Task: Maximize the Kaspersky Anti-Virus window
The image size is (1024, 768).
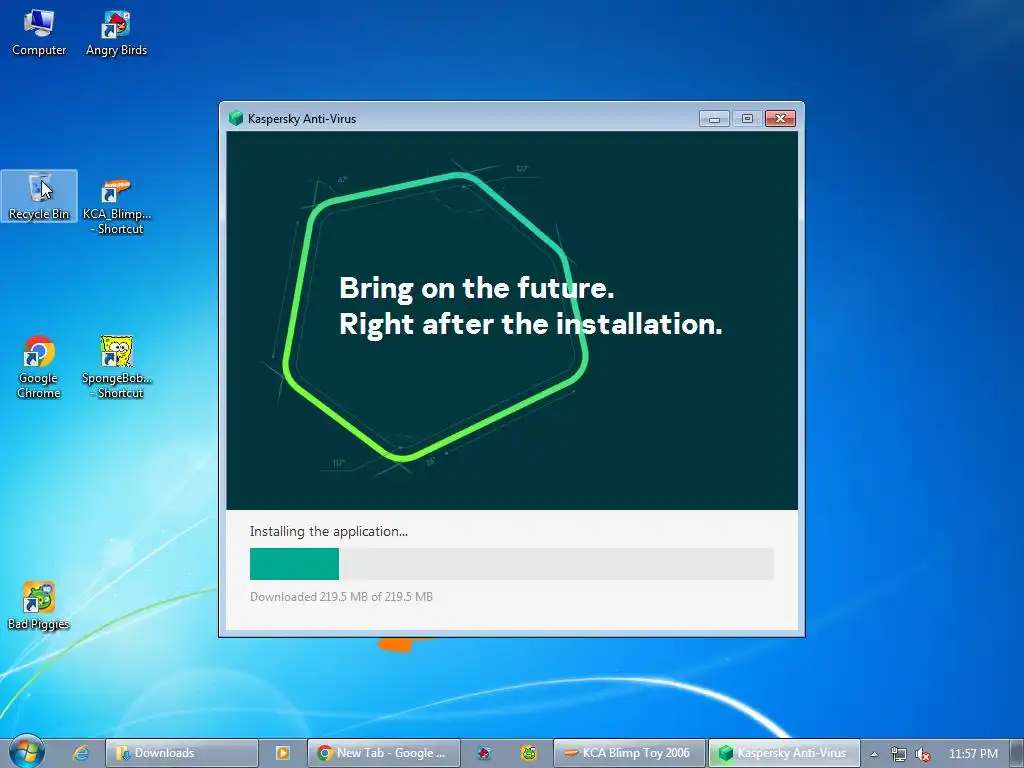Action: pos(747,118)
